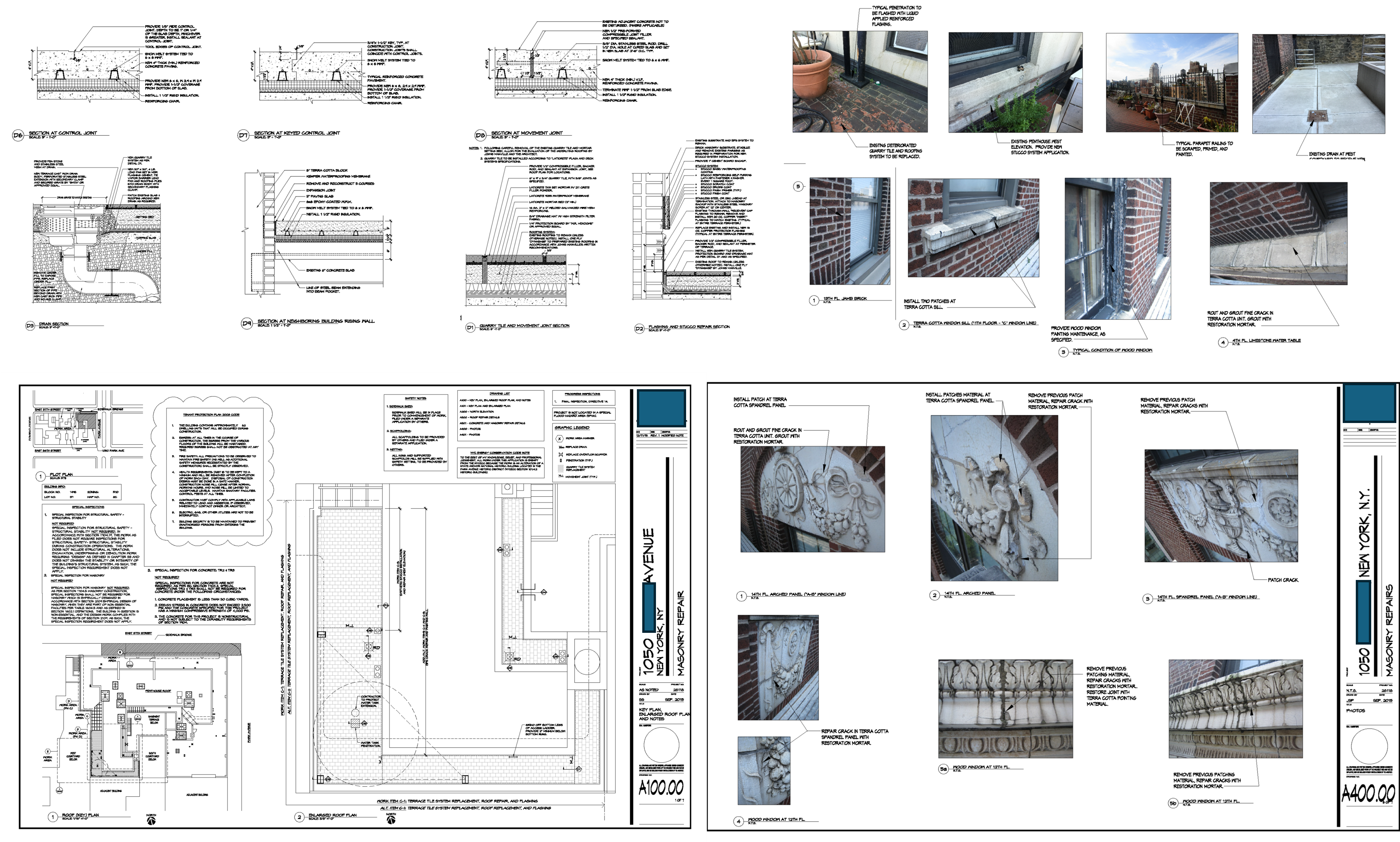Click the north arrow under Enlarged Roof Plan
Image resolution: width=1400 pixels, height=842 pixels.
[390, 819]
